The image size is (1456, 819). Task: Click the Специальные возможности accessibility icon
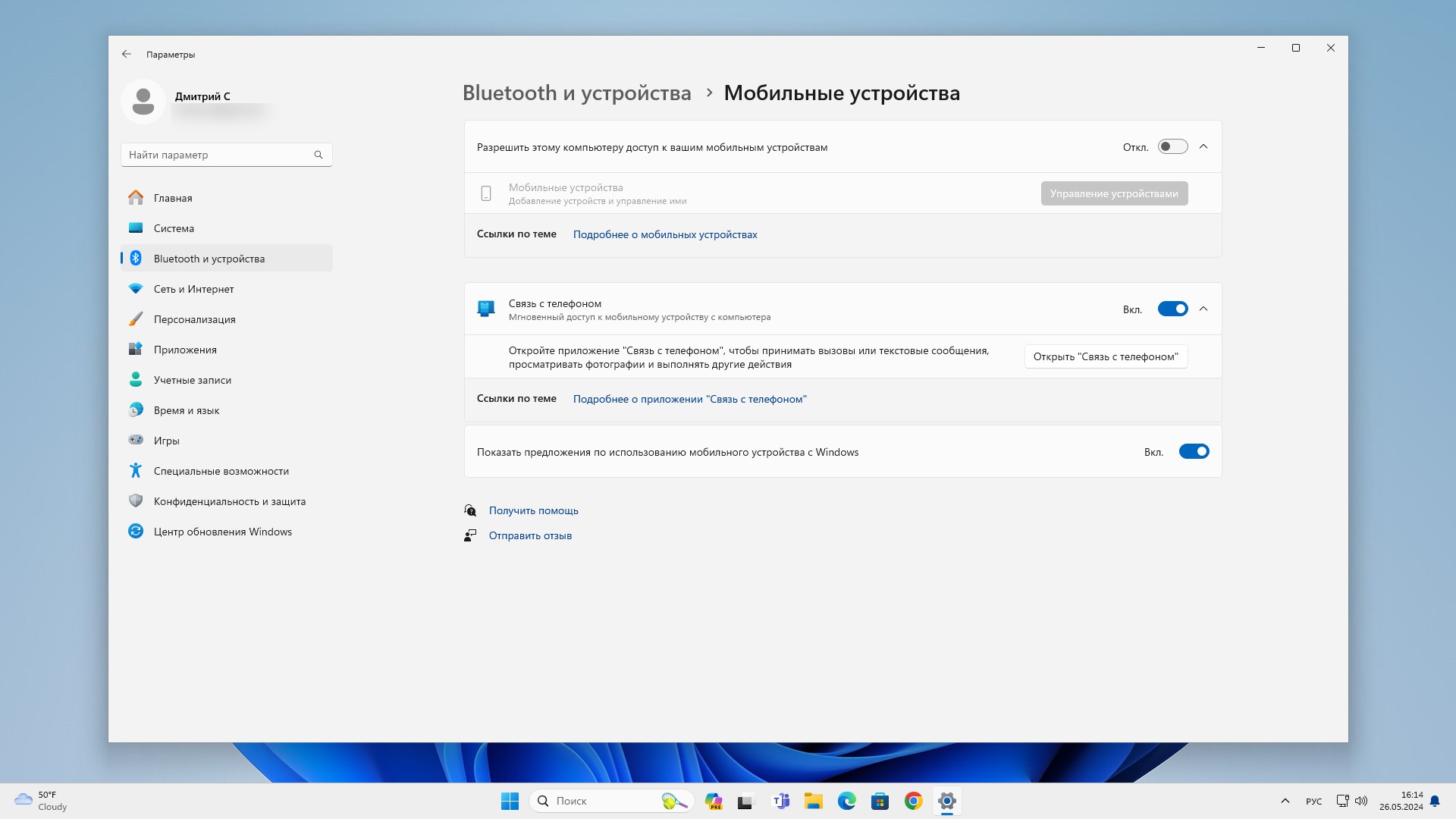click(x=136, y=471)
